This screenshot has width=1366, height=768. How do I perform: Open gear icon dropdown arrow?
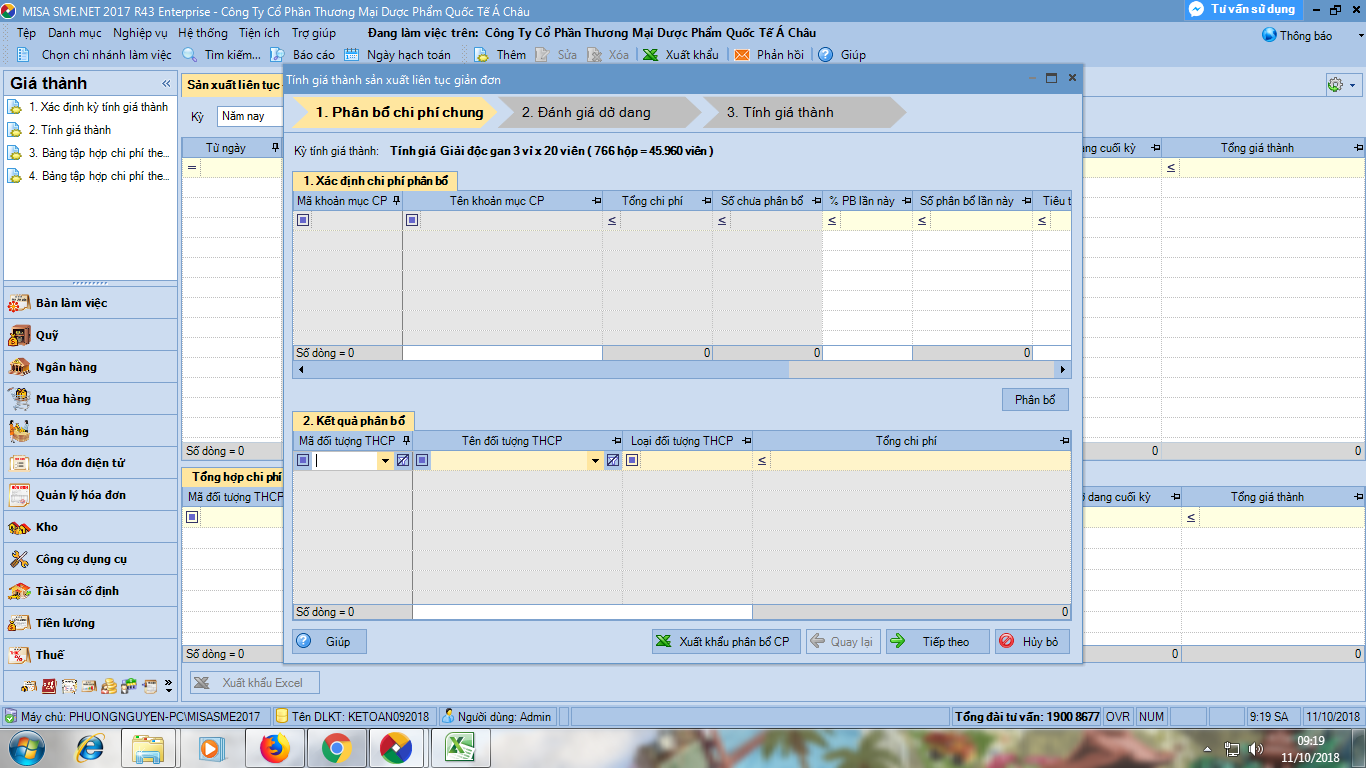[1352, 86]
